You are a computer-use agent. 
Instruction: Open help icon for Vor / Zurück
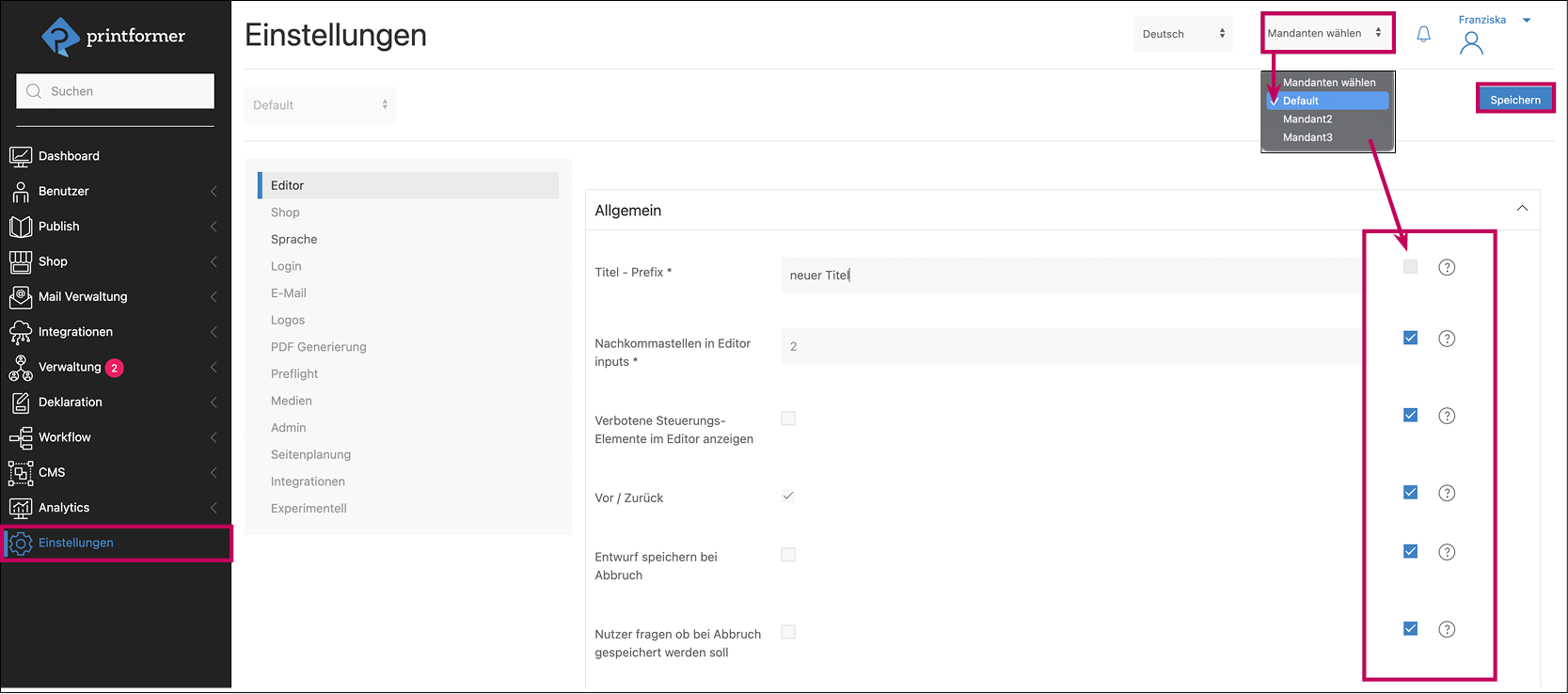[x=1447, y=493]
